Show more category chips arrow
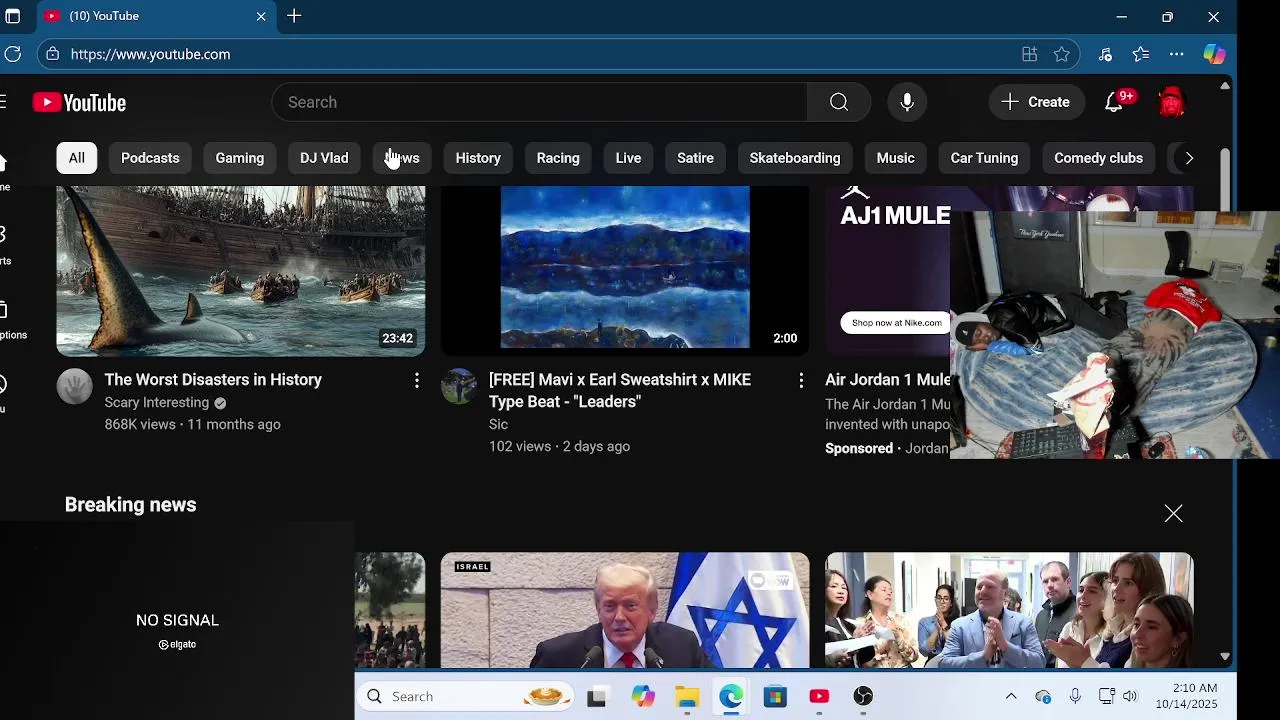This screenshot has width=1280, height=720. [x=1189, y=158]
